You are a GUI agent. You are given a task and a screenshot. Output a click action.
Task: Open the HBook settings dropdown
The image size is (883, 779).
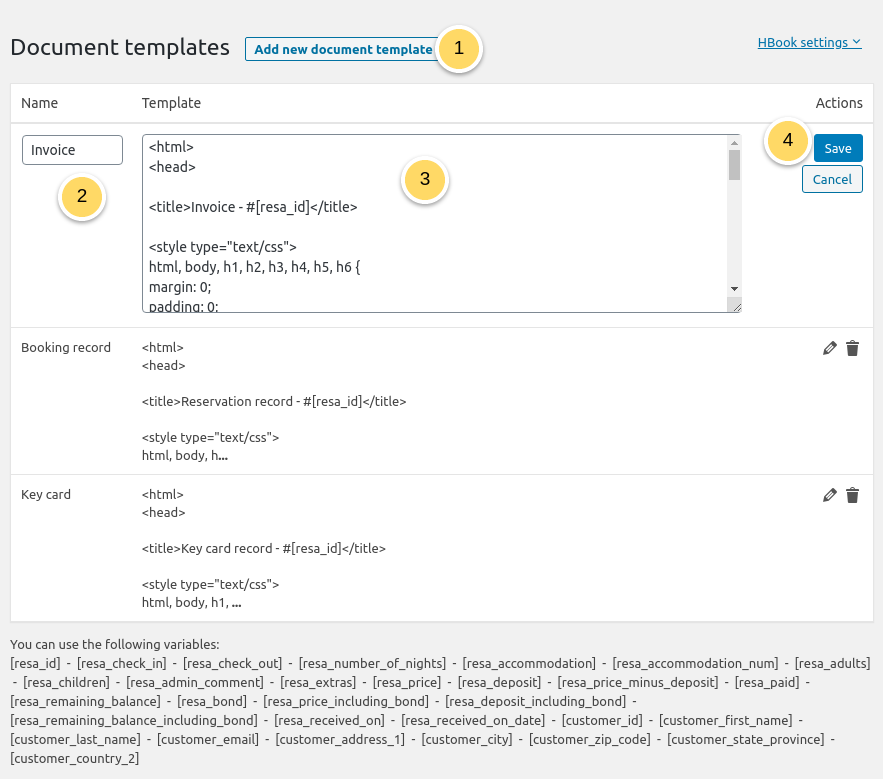pos(809,42)
